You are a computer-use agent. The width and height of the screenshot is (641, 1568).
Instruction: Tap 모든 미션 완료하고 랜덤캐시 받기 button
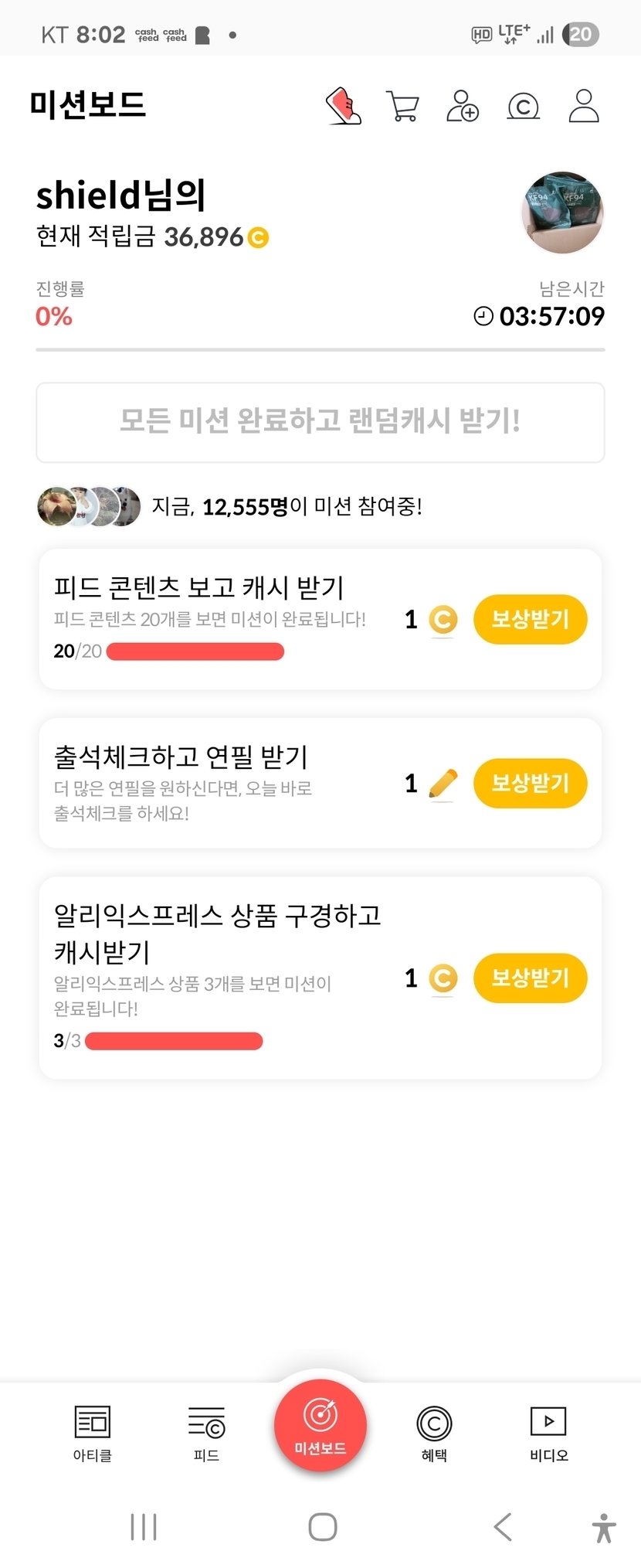(x=320, y=422)
